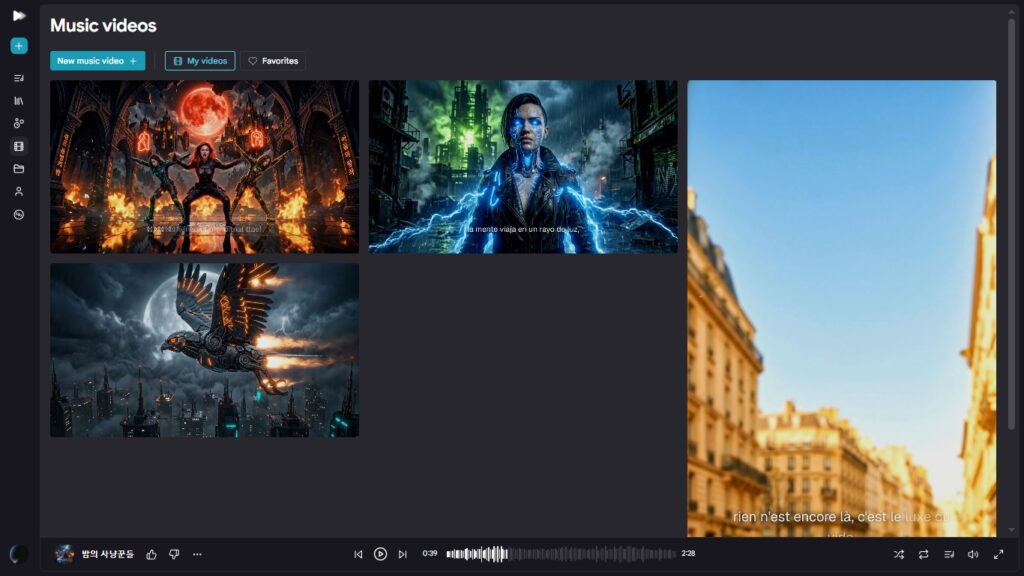The image size is (1024, 576).
Task: Click the teal plus create icon in sidebar
Action: [19, 46]
